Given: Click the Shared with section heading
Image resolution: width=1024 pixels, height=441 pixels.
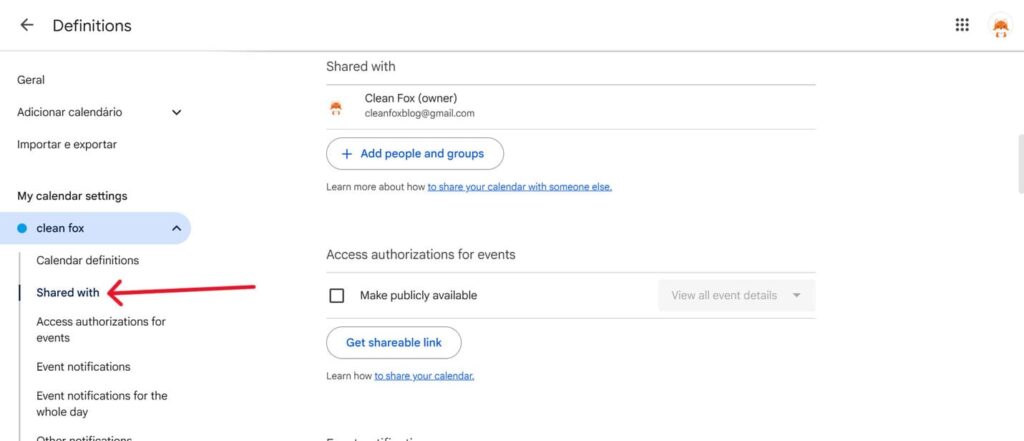Looking at the screenshot, I should click(x=360, y=66).
